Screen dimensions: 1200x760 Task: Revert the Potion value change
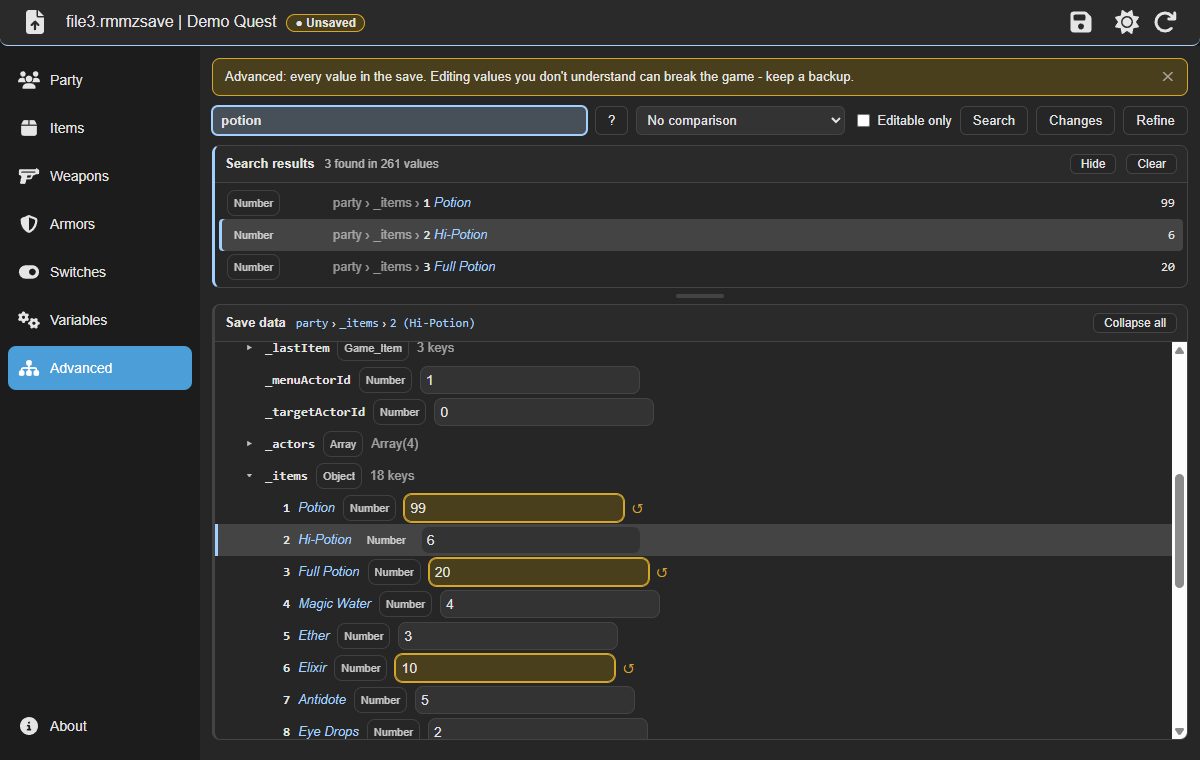(x=637, y=508)
